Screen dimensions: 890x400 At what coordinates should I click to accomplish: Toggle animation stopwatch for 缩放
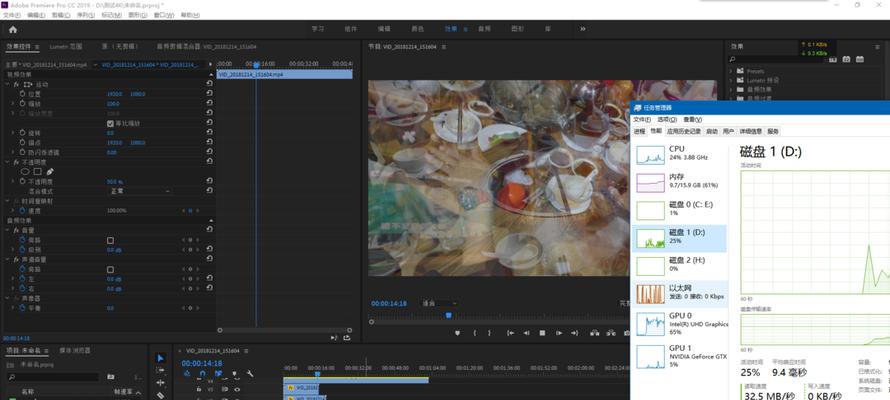[x=23, y=103]
